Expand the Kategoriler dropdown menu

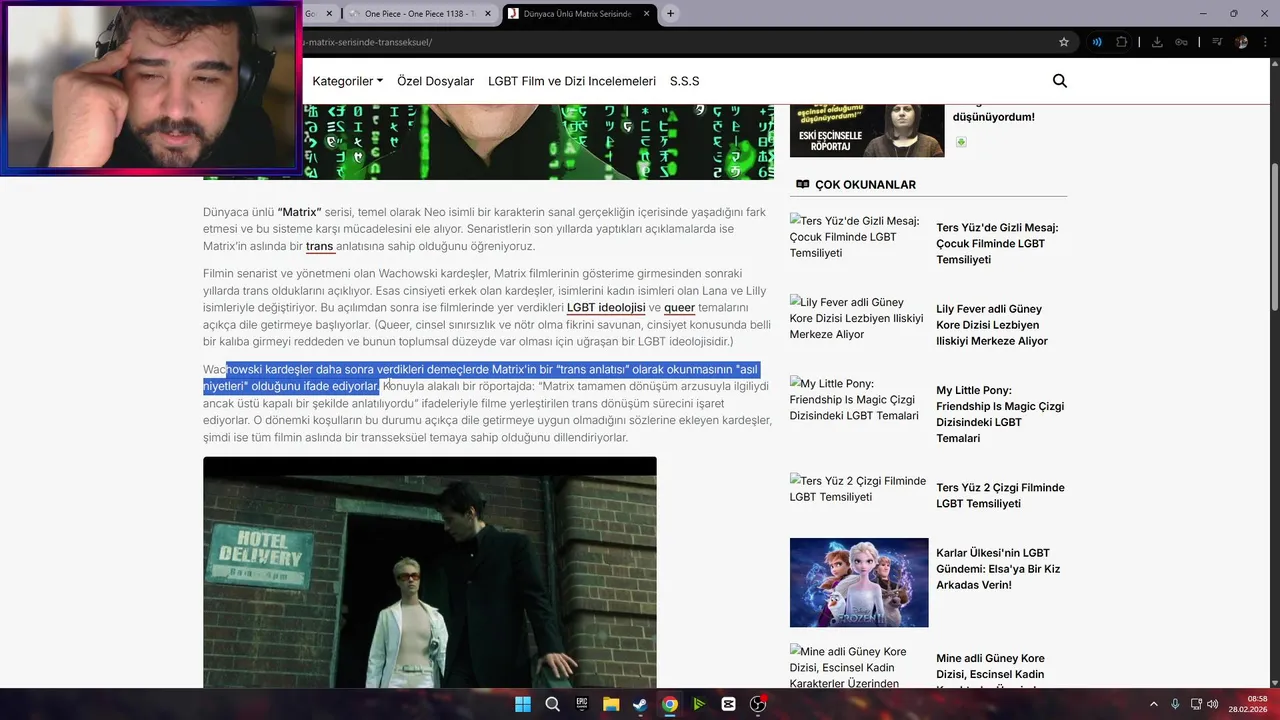347,81
